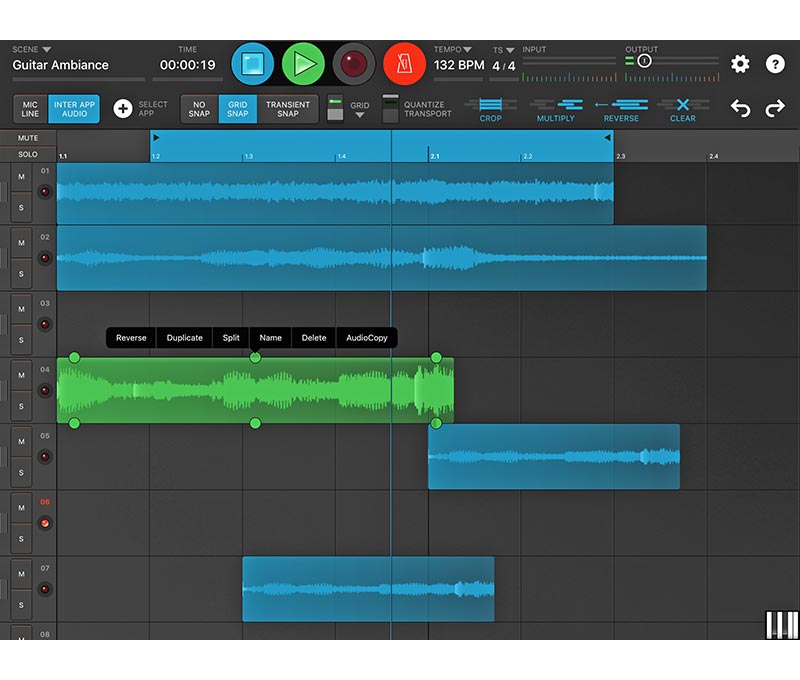
Task: Select Split in the clip popup menu
Action: click(x=231, y=338)
